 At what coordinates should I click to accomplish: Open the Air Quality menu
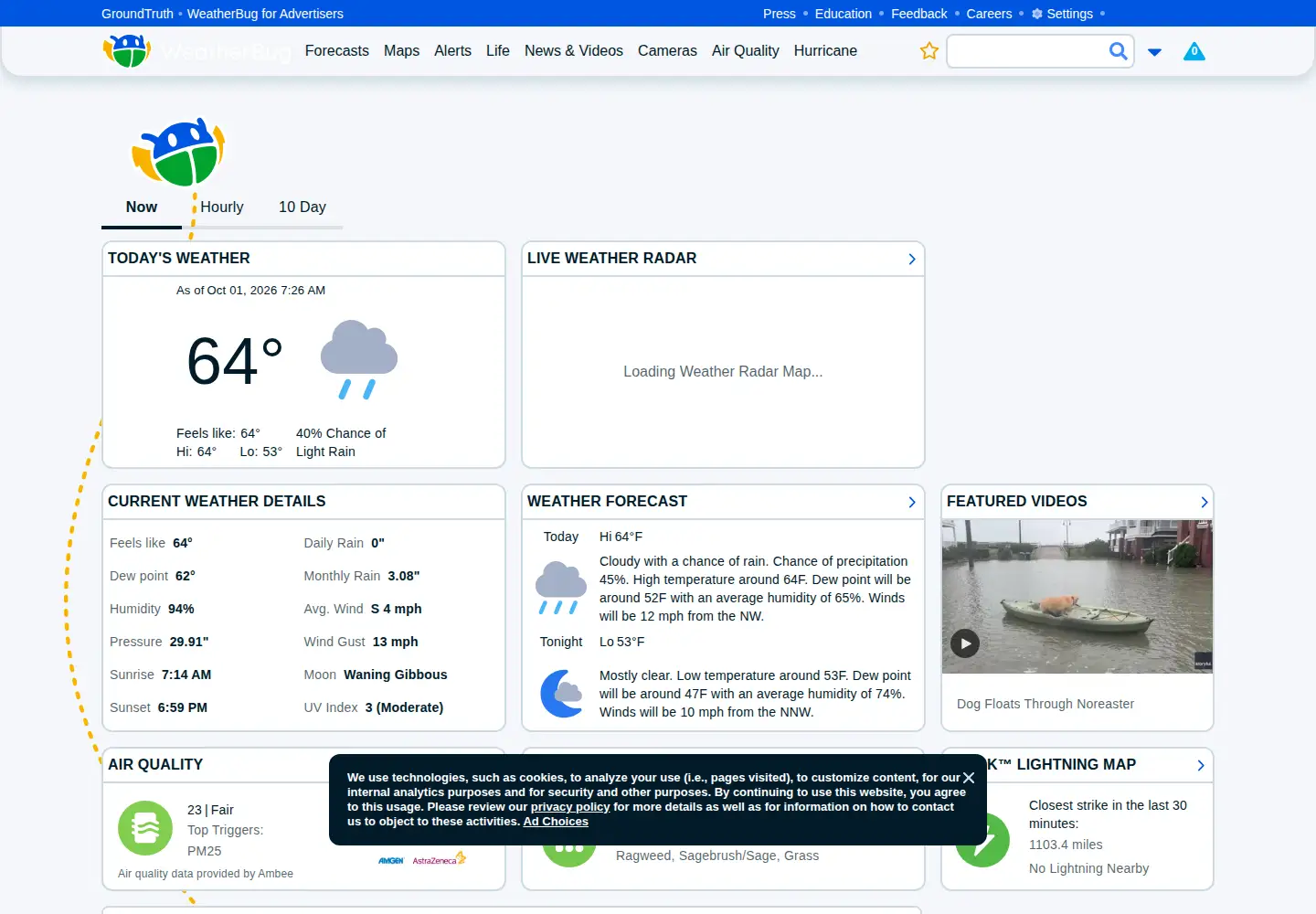coord(746,51)
